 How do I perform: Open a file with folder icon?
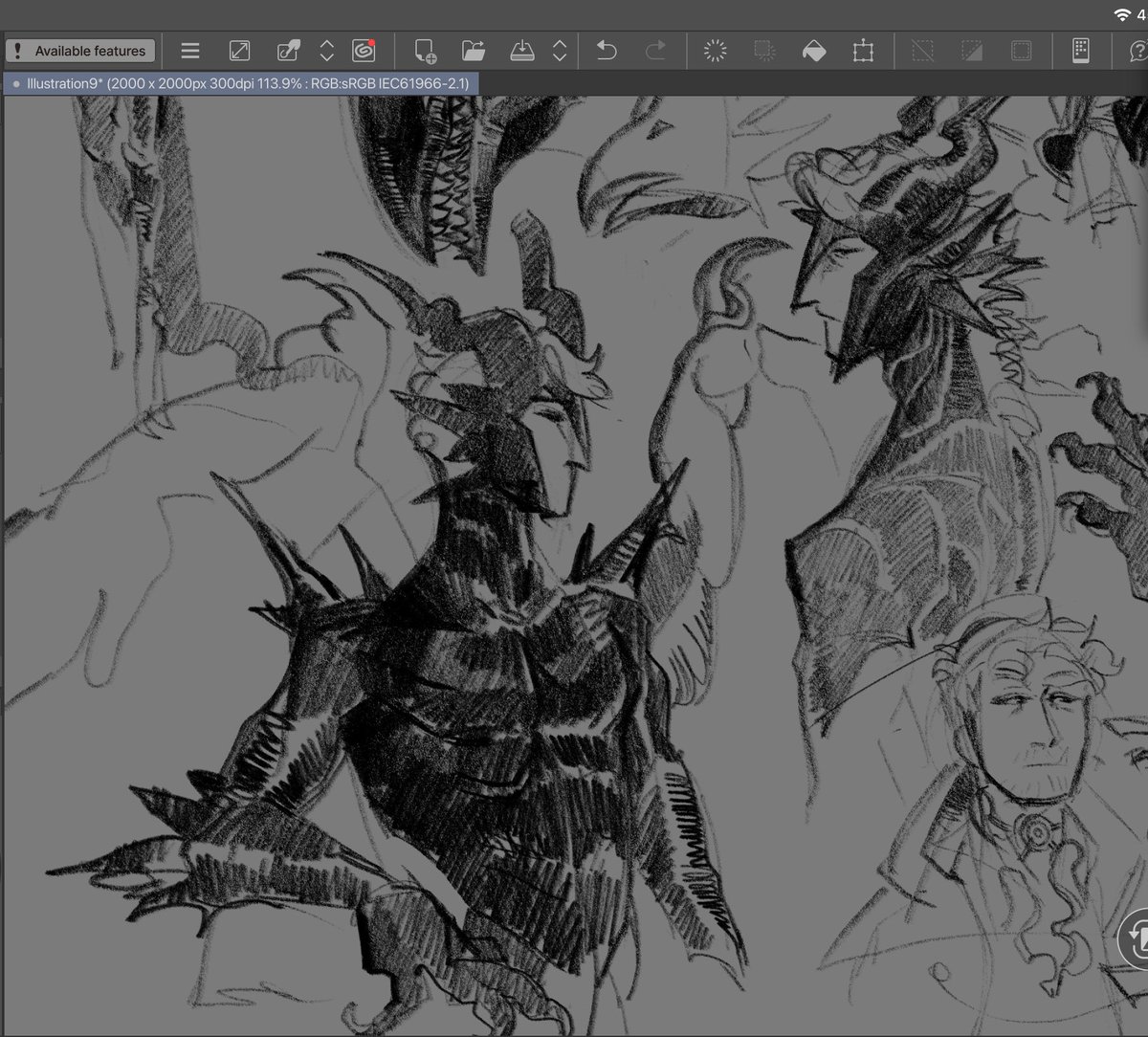pyautogui.click(x=474, y=51)
